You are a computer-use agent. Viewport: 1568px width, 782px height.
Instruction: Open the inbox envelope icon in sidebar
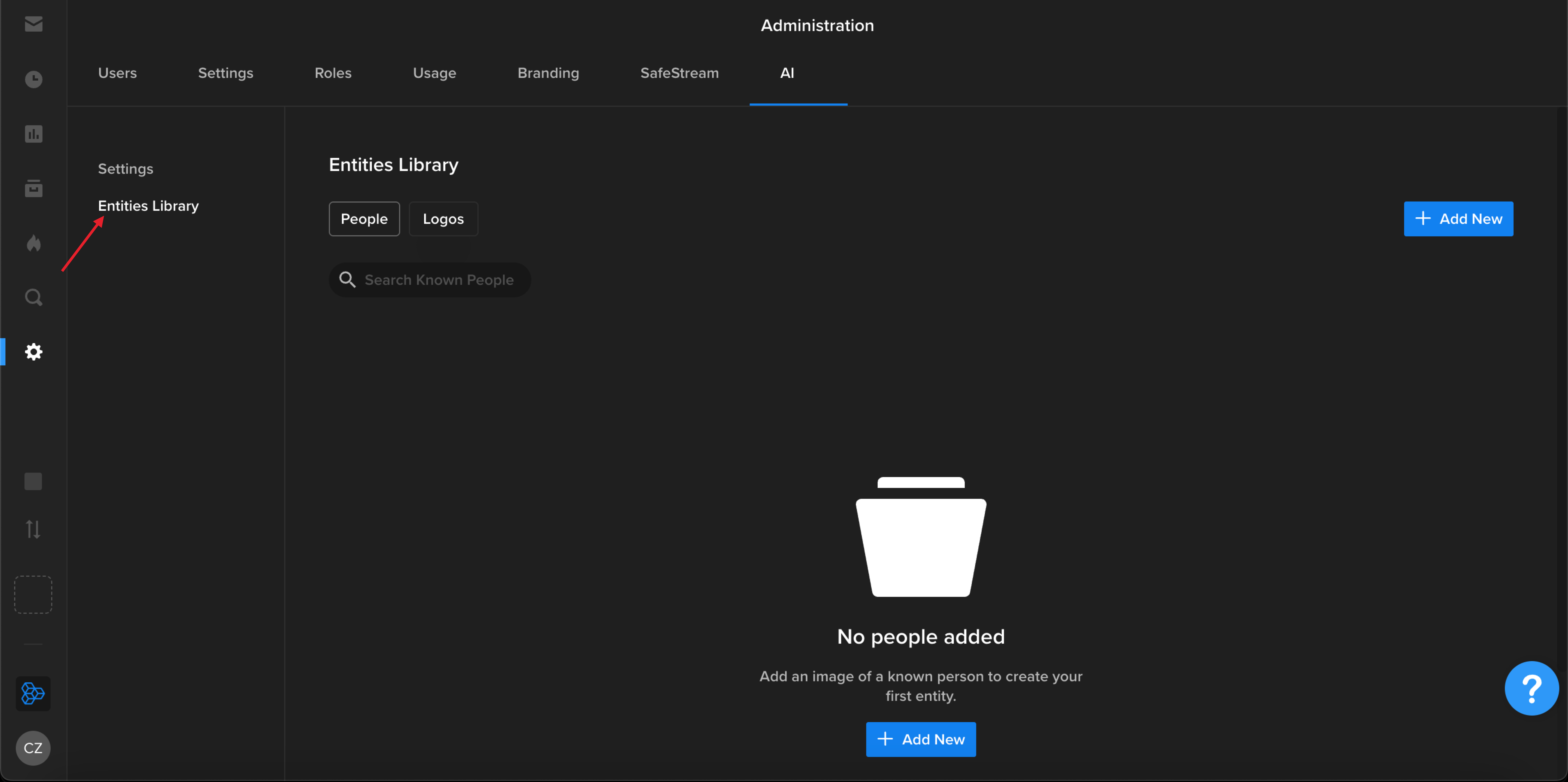tap(33, 24)
